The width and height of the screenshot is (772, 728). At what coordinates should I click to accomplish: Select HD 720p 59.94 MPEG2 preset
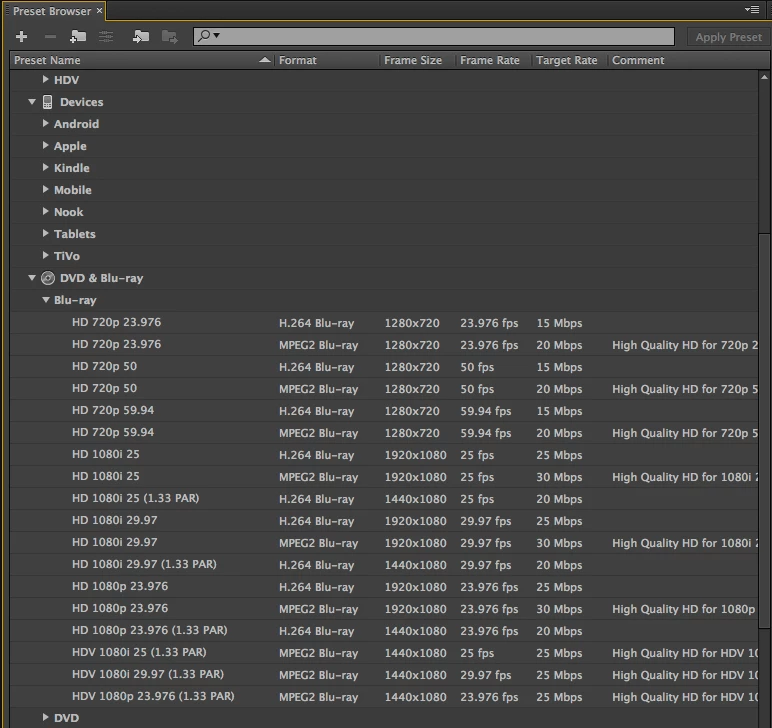click(384, 433)
